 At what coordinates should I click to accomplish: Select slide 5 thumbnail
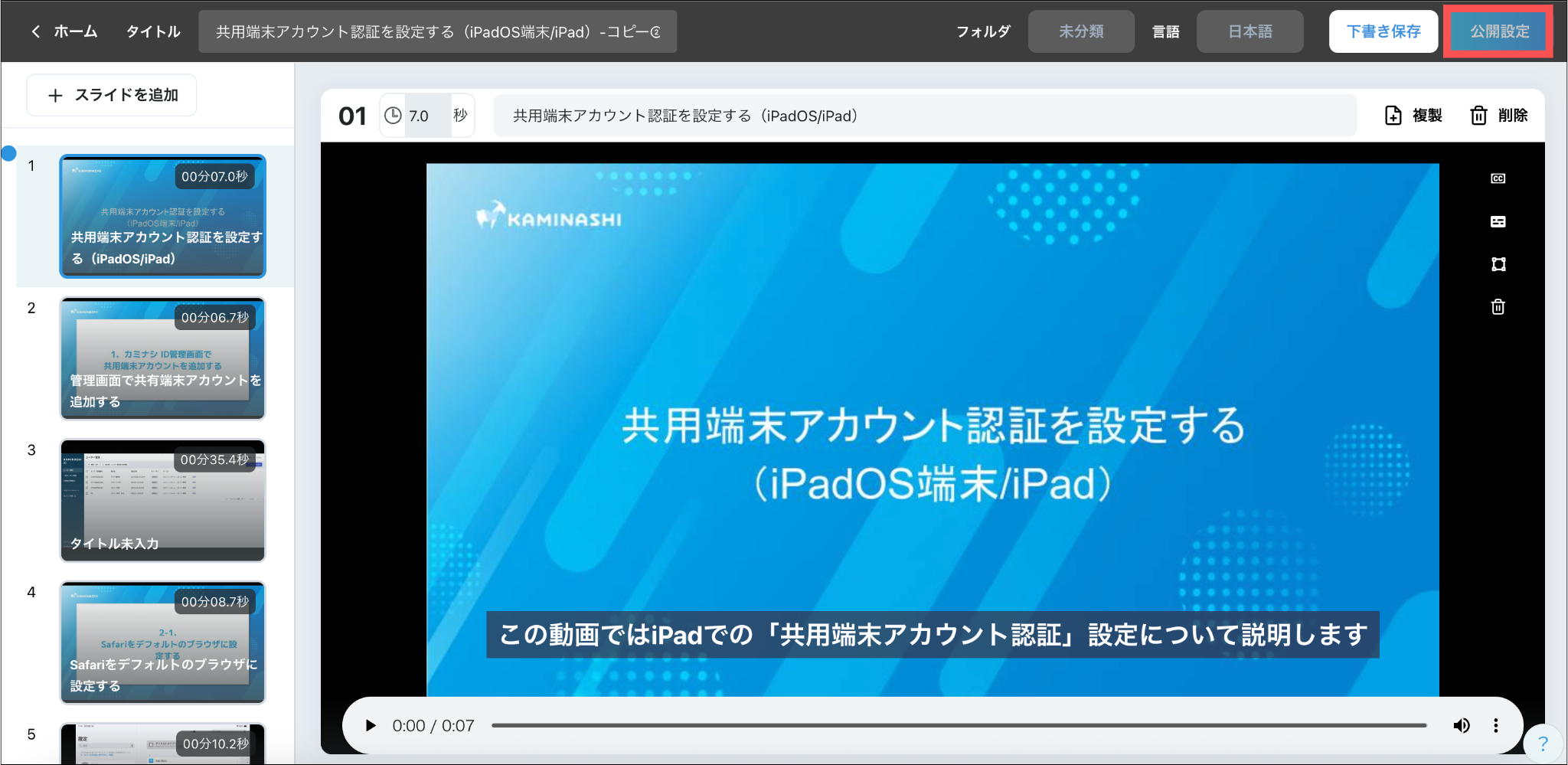[x=163, y=744]
